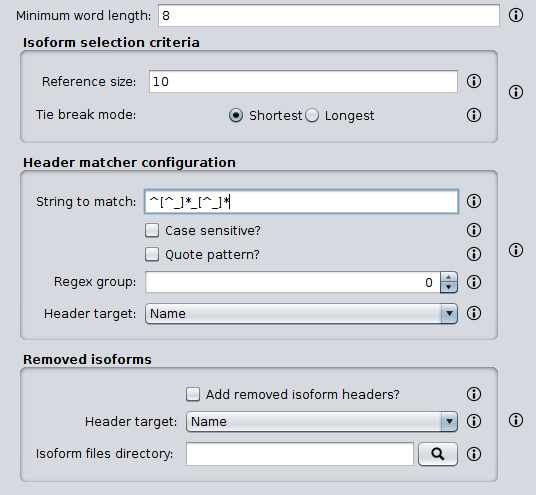Click info icon next to Minimum word length
This screenshot has width=536, height=495.
click(515, 15)
